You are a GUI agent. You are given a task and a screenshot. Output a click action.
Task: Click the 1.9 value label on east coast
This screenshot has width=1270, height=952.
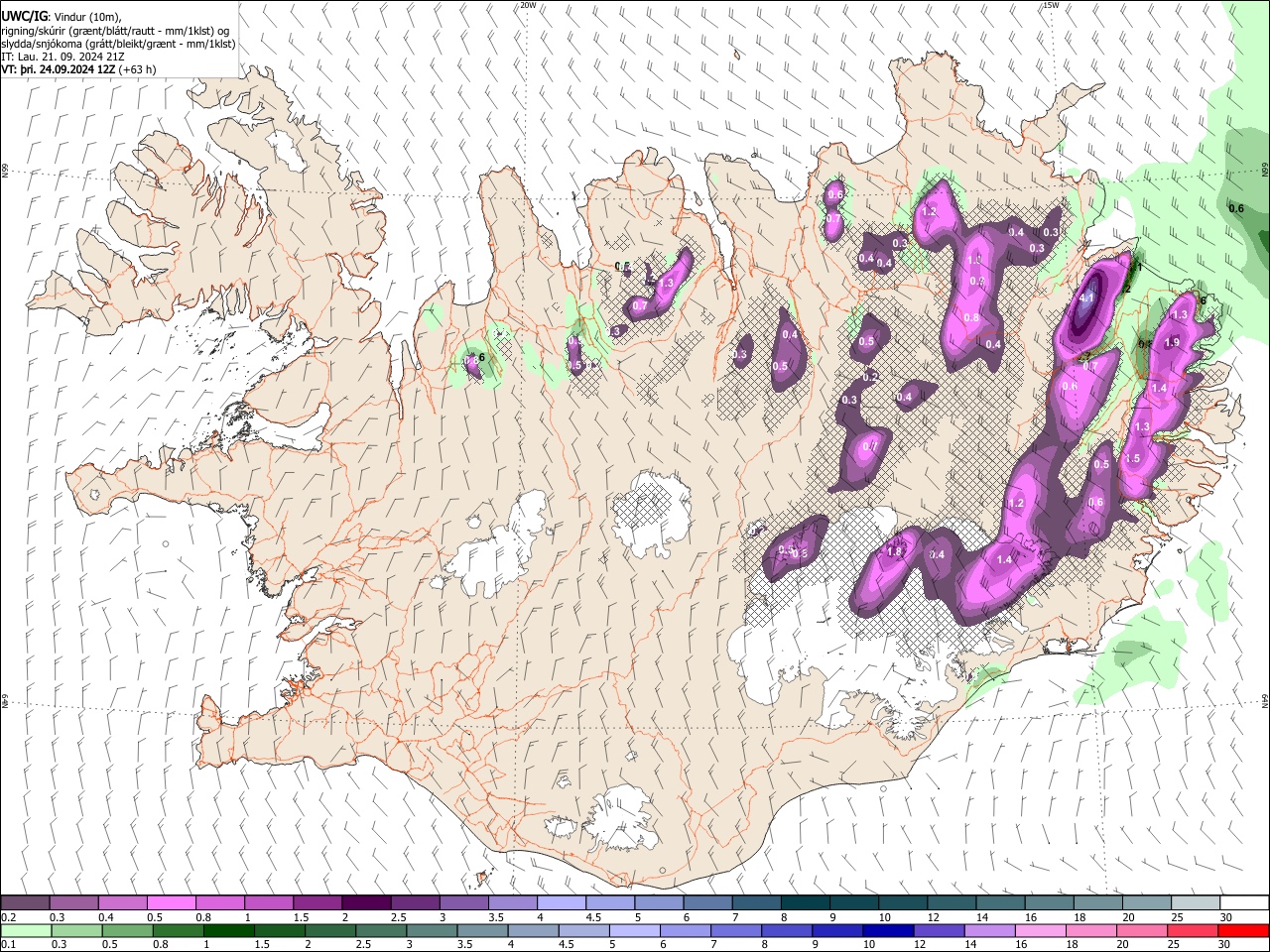pos(1172,342)
